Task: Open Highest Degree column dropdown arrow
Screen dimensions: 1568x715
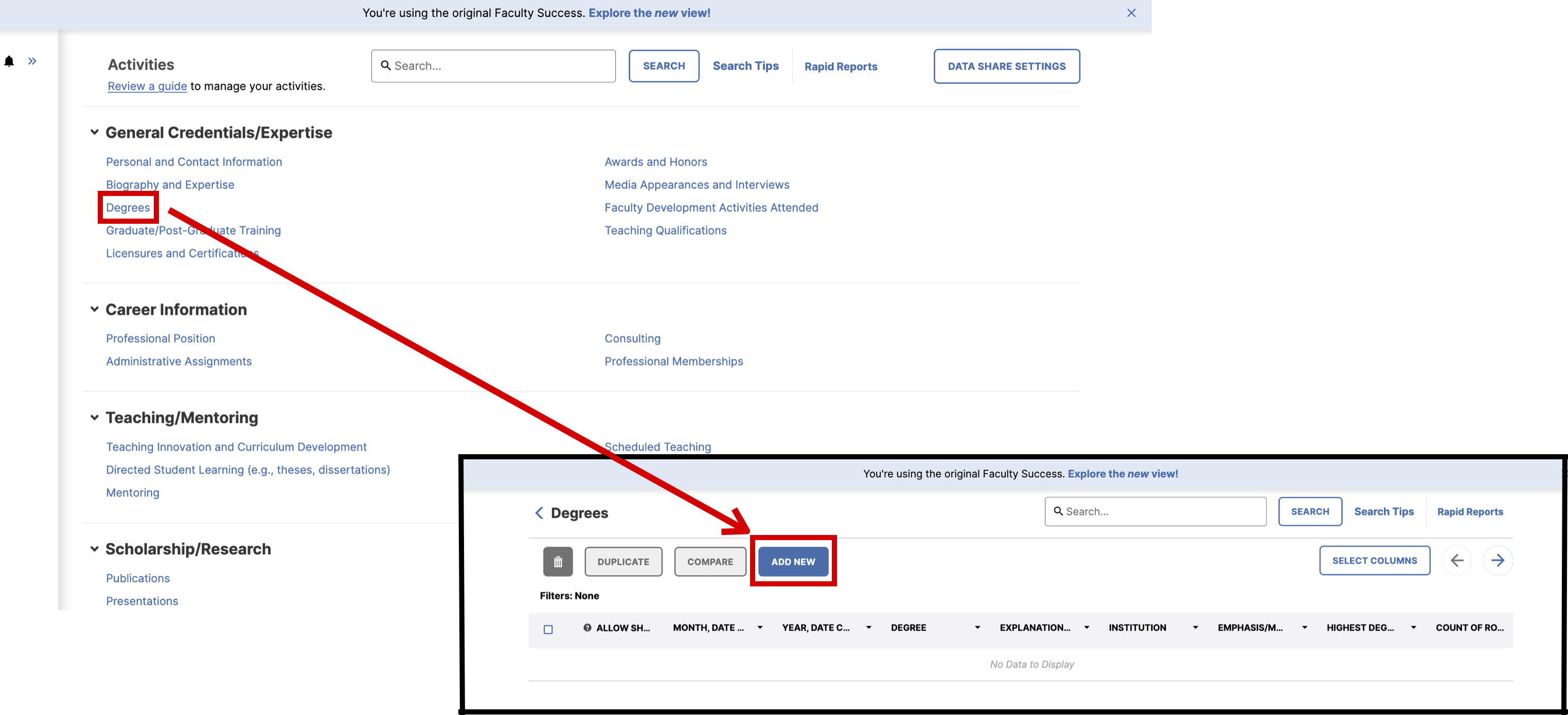Action: [x=1413, y=628]
